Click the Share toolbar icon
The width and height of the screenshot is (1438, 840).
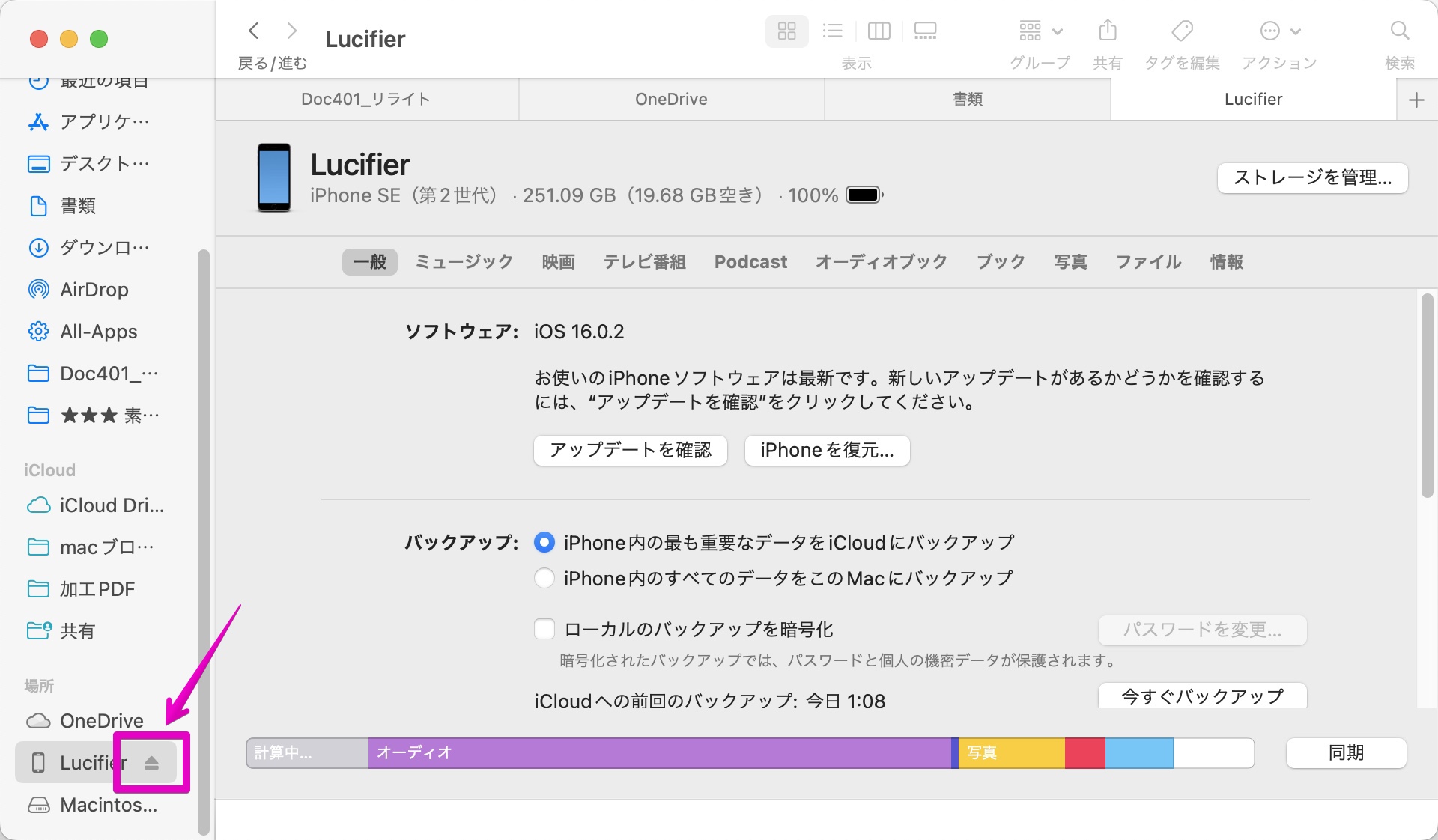(x=1107, y=31)
